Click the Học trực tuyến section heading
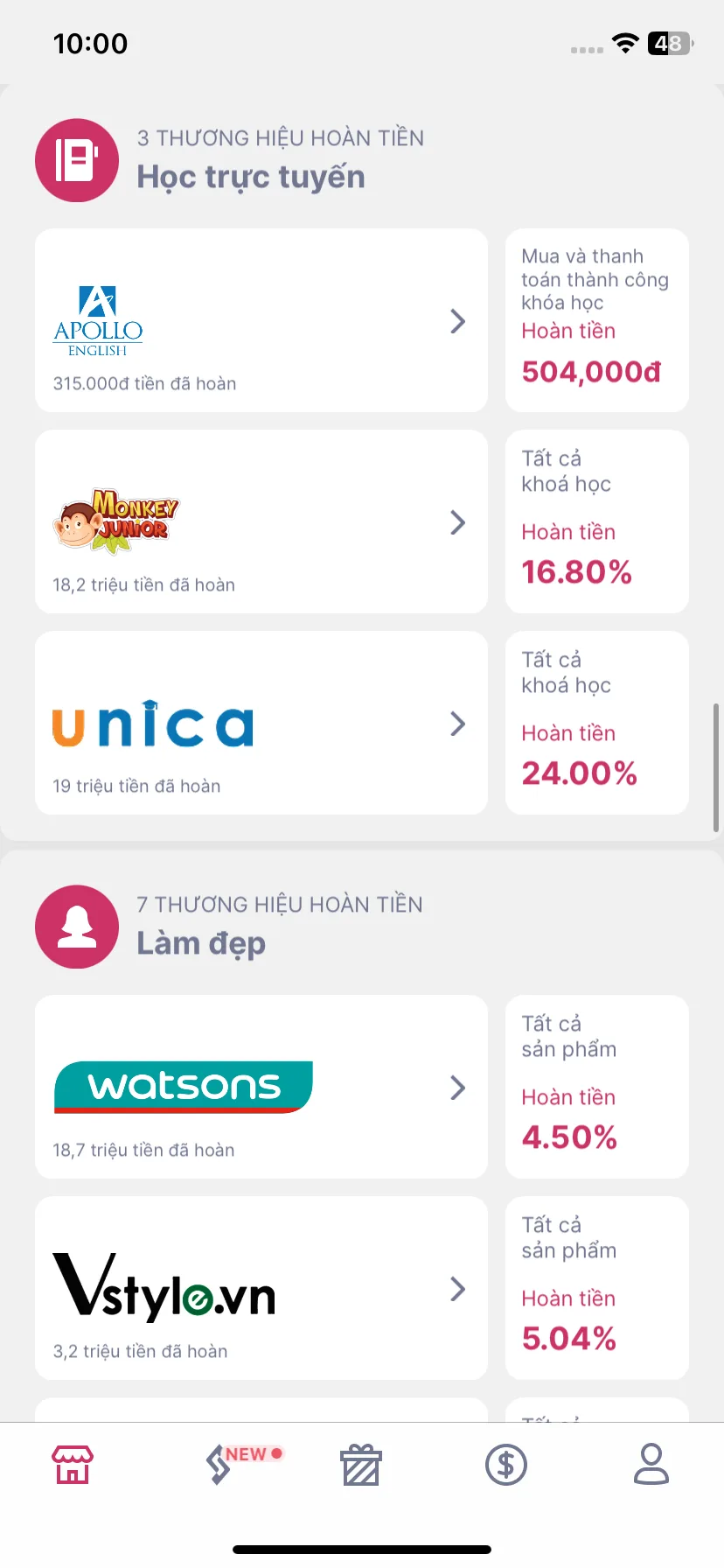The height and width of the screenshot is (1568, 724). 251,178
